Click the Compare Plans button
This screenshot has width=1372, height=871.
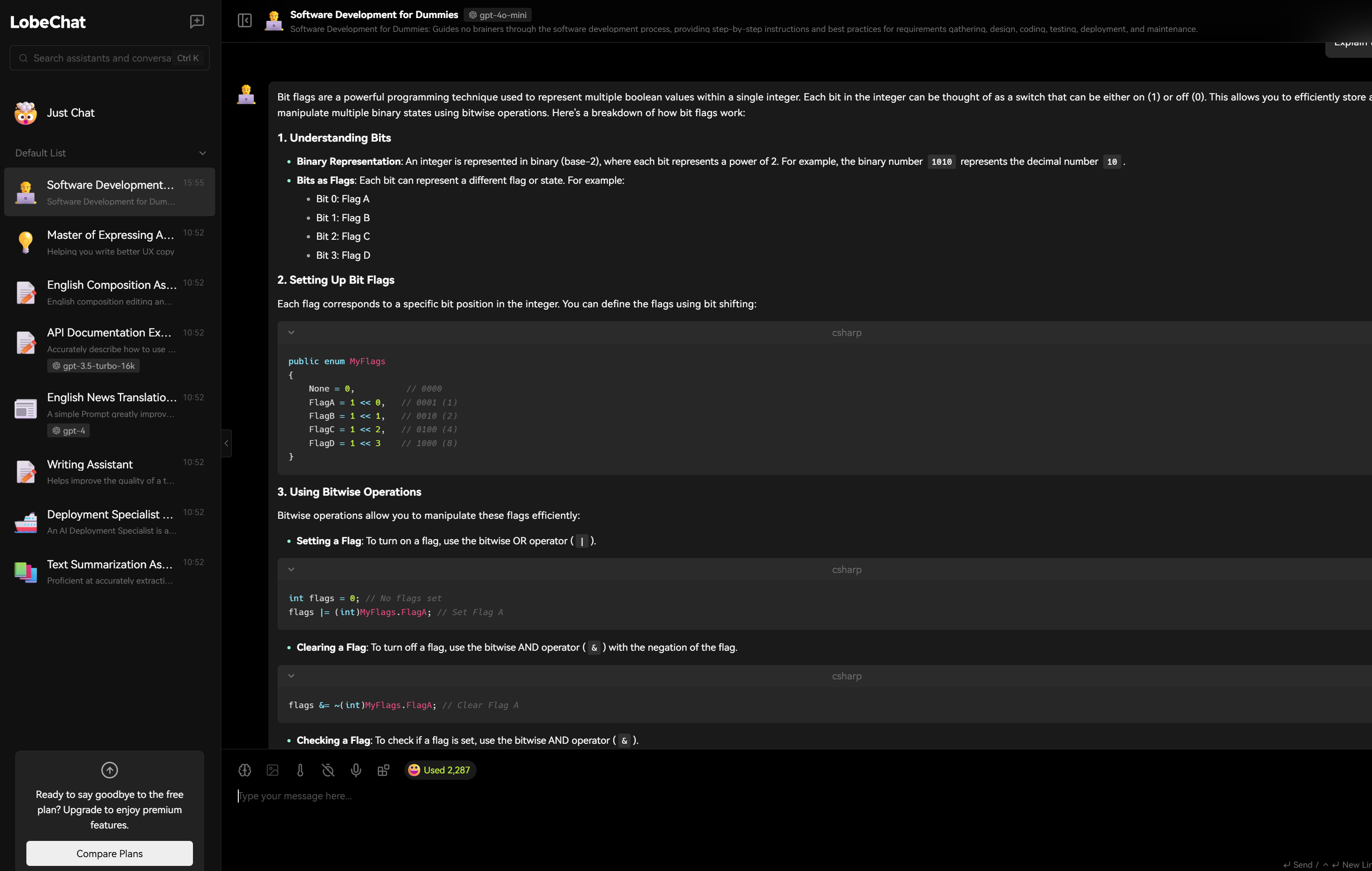(109, 853)
